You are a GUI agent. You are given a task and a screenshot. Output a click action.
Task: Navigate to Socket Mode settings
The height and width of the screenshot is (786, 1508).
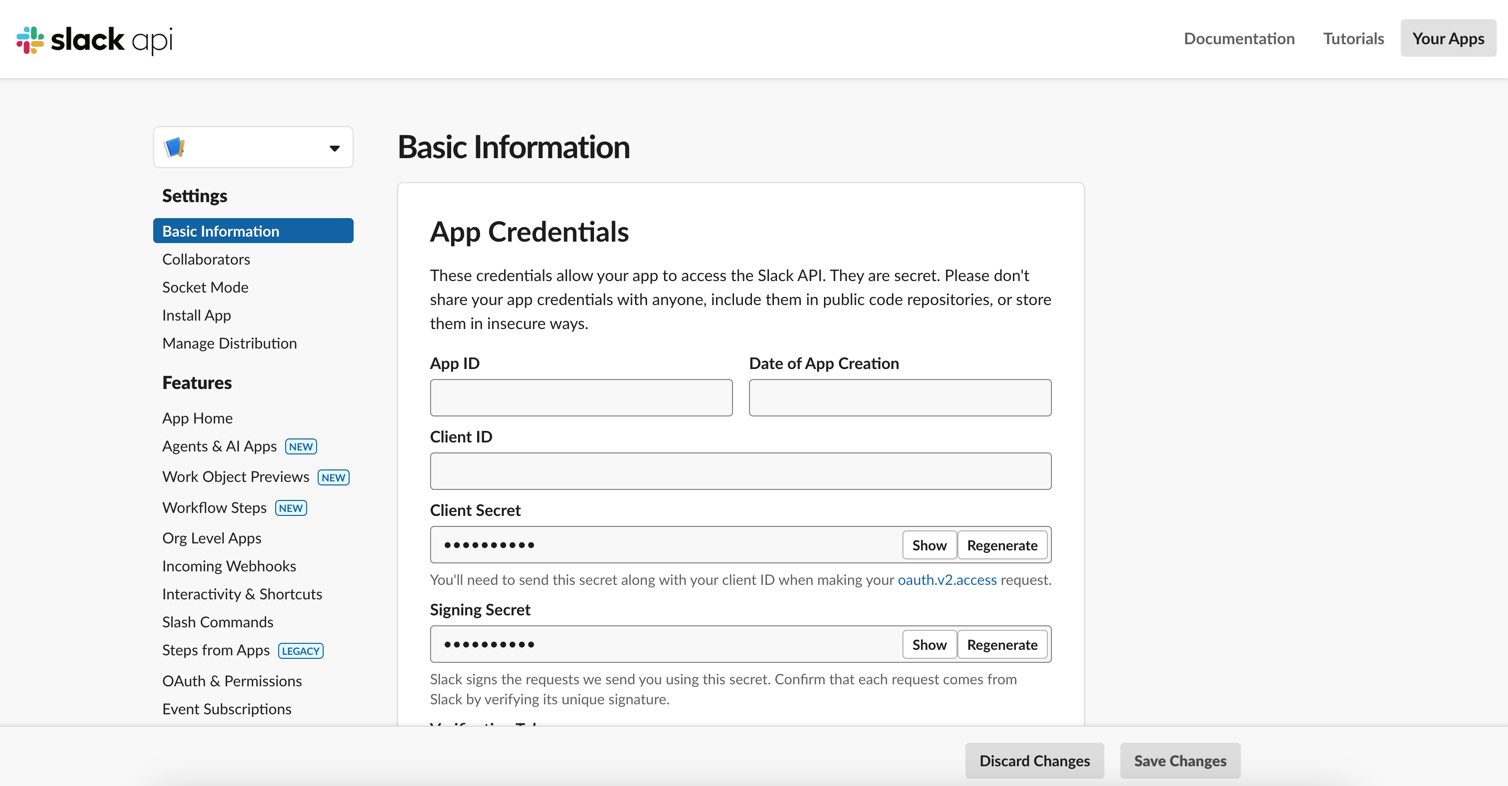coord(205,287)
